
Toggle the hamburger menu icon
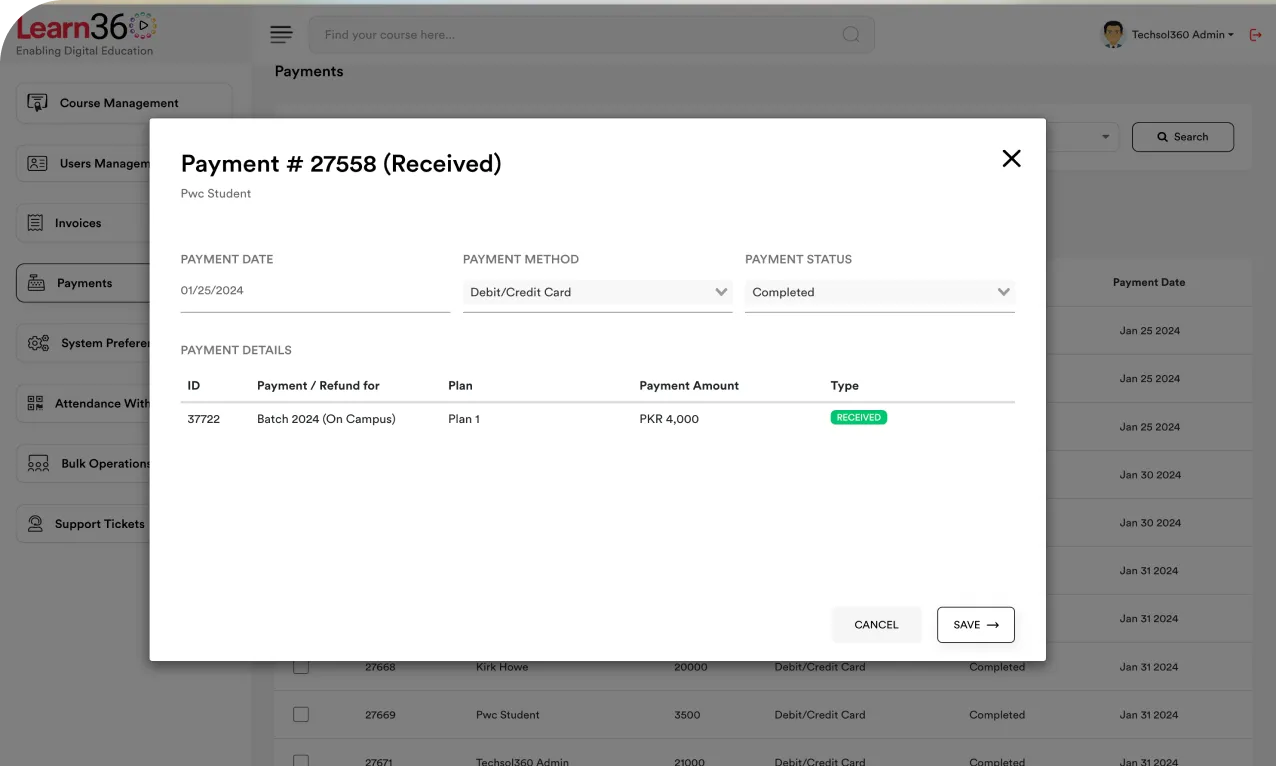282,35
